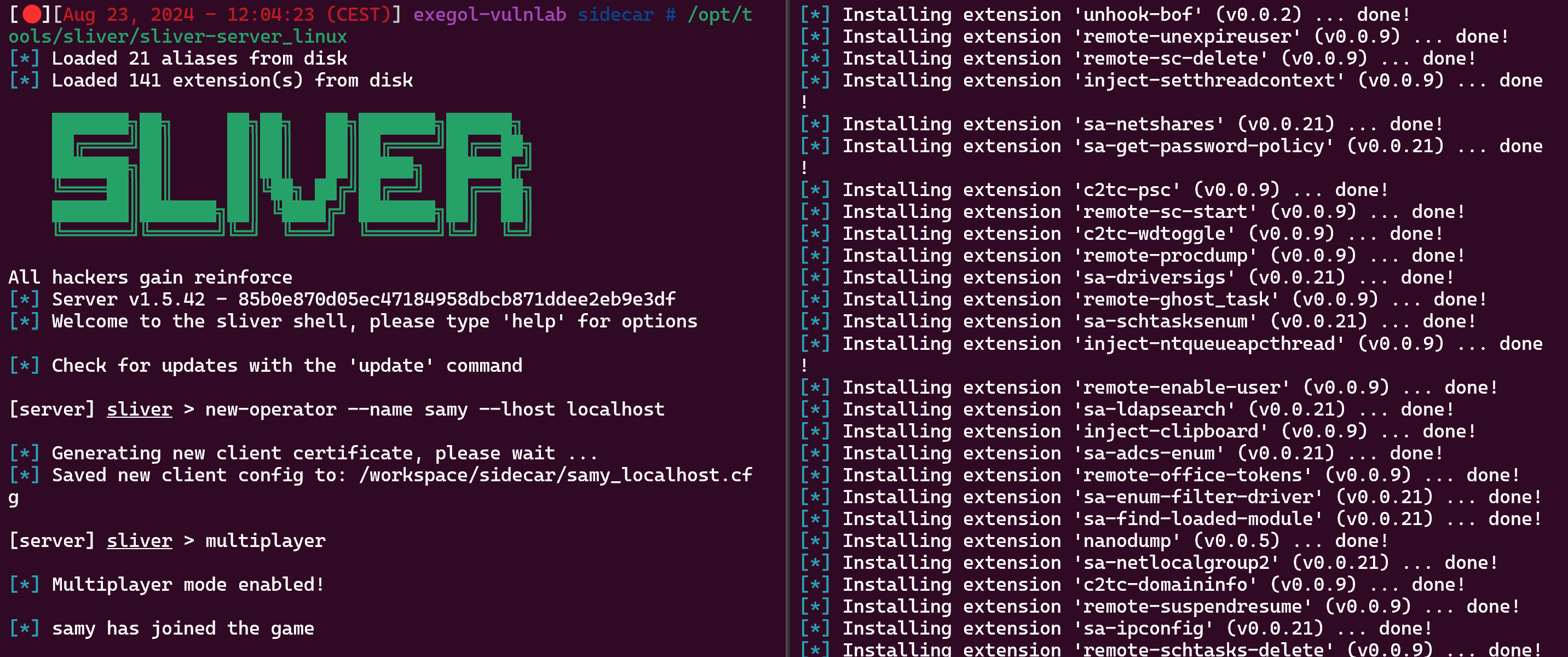Click the SLIVER ASCII art logo

(x=292, y=174)
